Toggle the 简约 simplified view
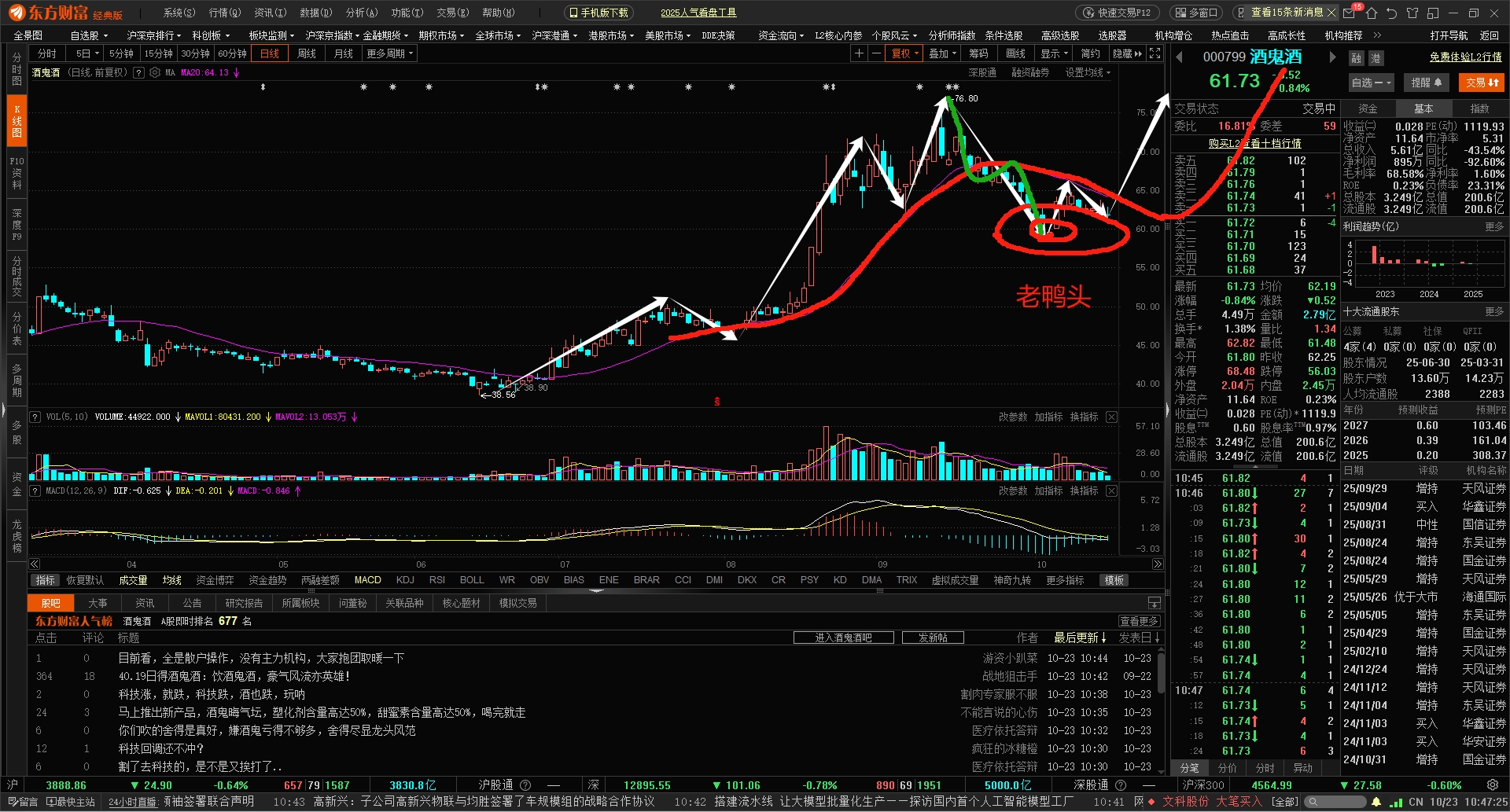 click(x=1091, y=53)
